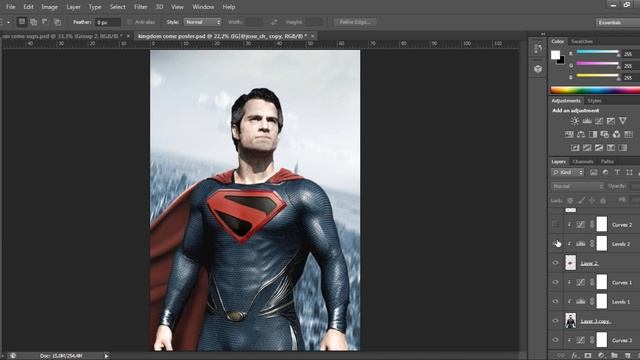Expand the collapsed panels double-arrow
Screen dimensions: 640x360
pos(542,34)
